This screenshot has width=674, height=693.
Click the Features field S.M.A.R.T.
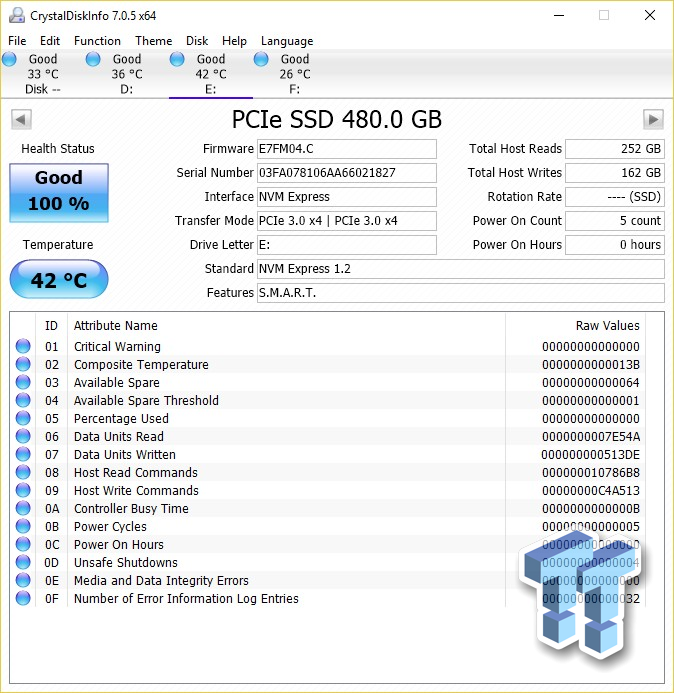pos(461,293)
